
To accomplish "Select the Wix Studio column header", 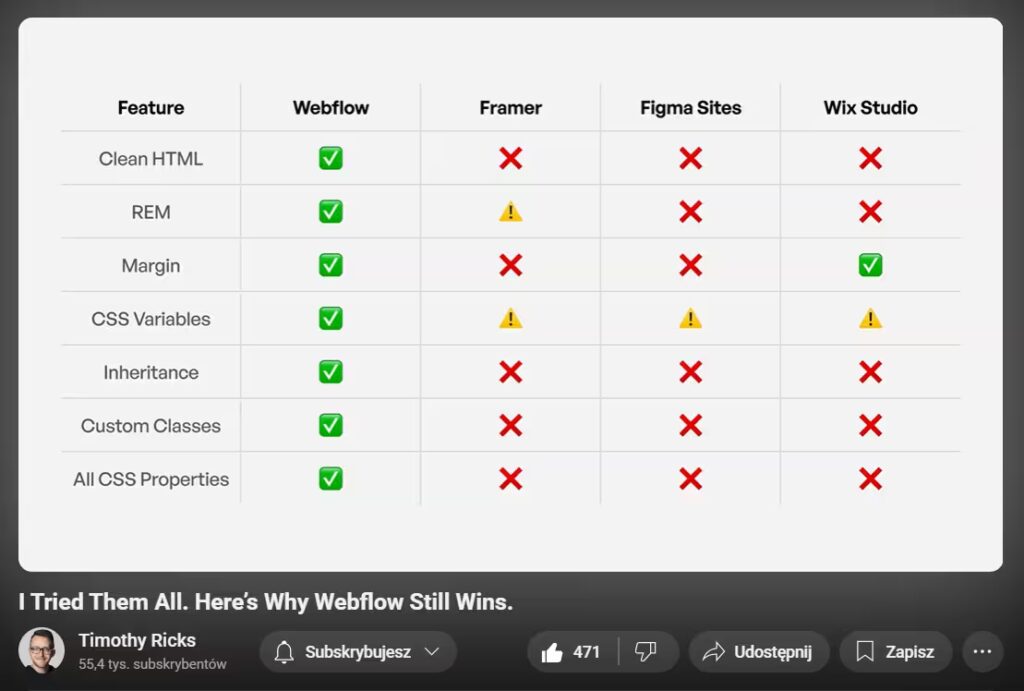I will [x=869, y=107].
